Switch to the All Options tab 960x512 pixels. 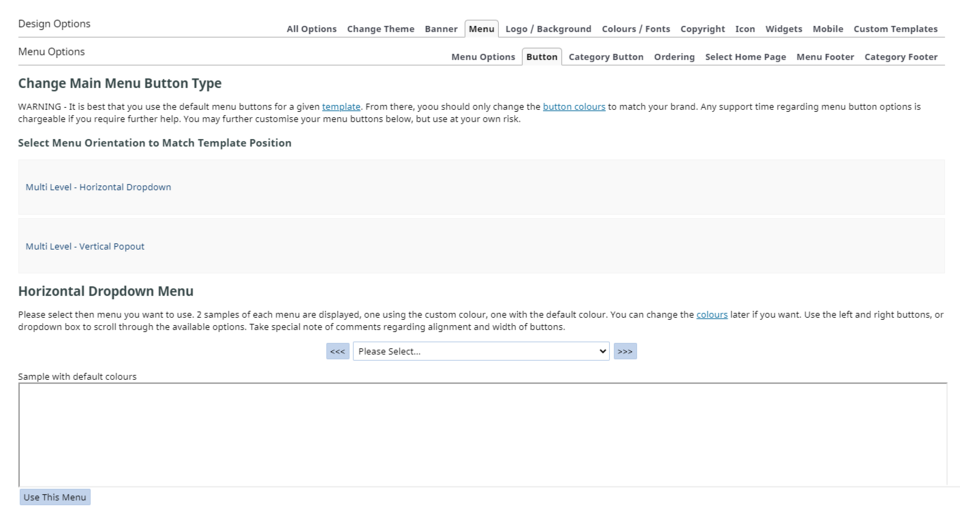pyautogui.click(x=311, y=29)
